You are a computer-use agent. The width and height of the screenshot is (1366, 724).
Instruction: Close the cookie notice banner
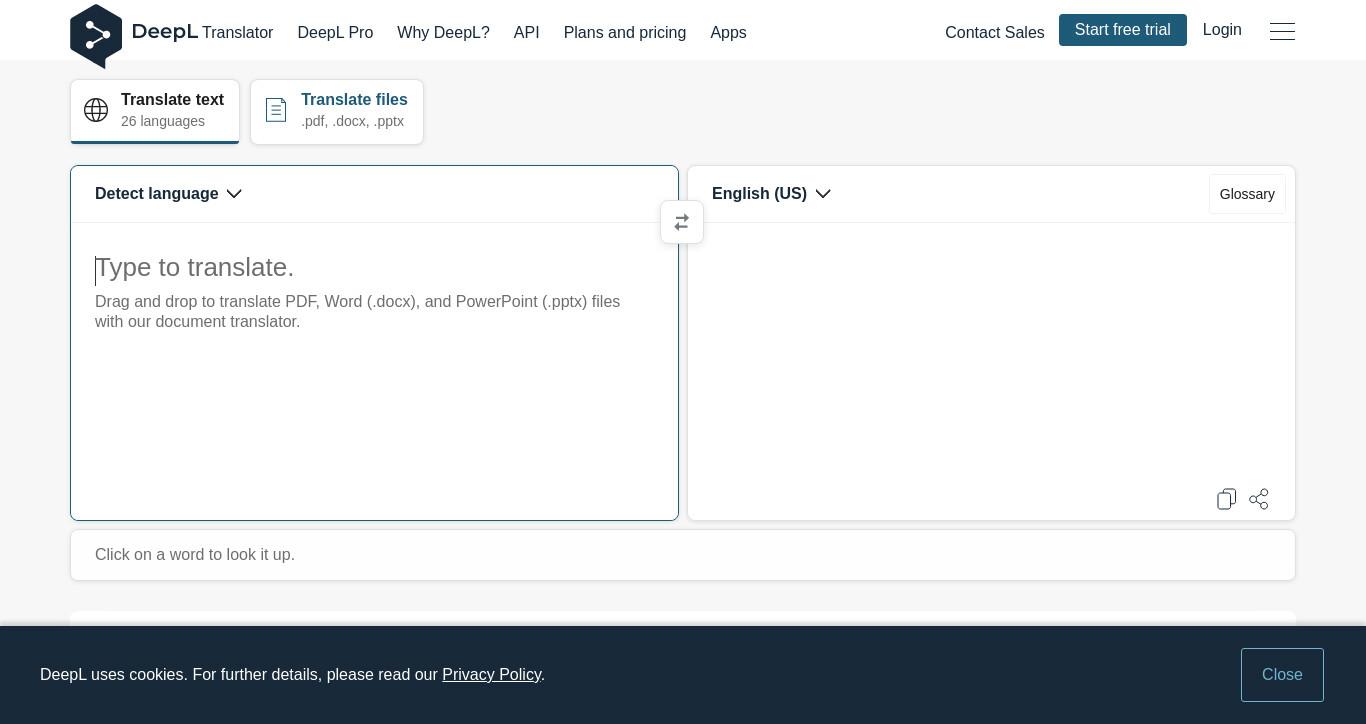point(1282,675)
